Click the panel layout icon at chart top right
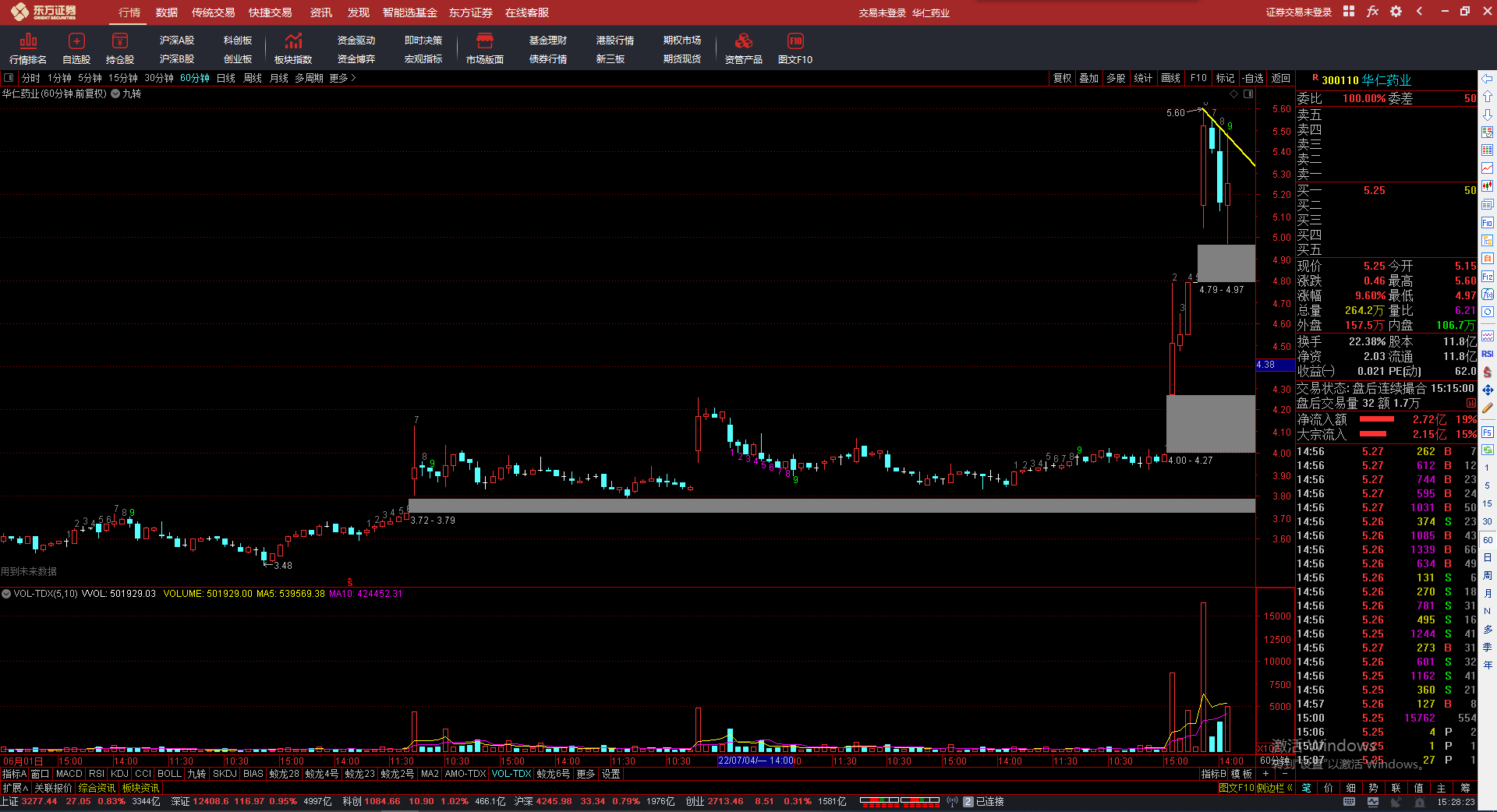 [x=1248, y=94]
